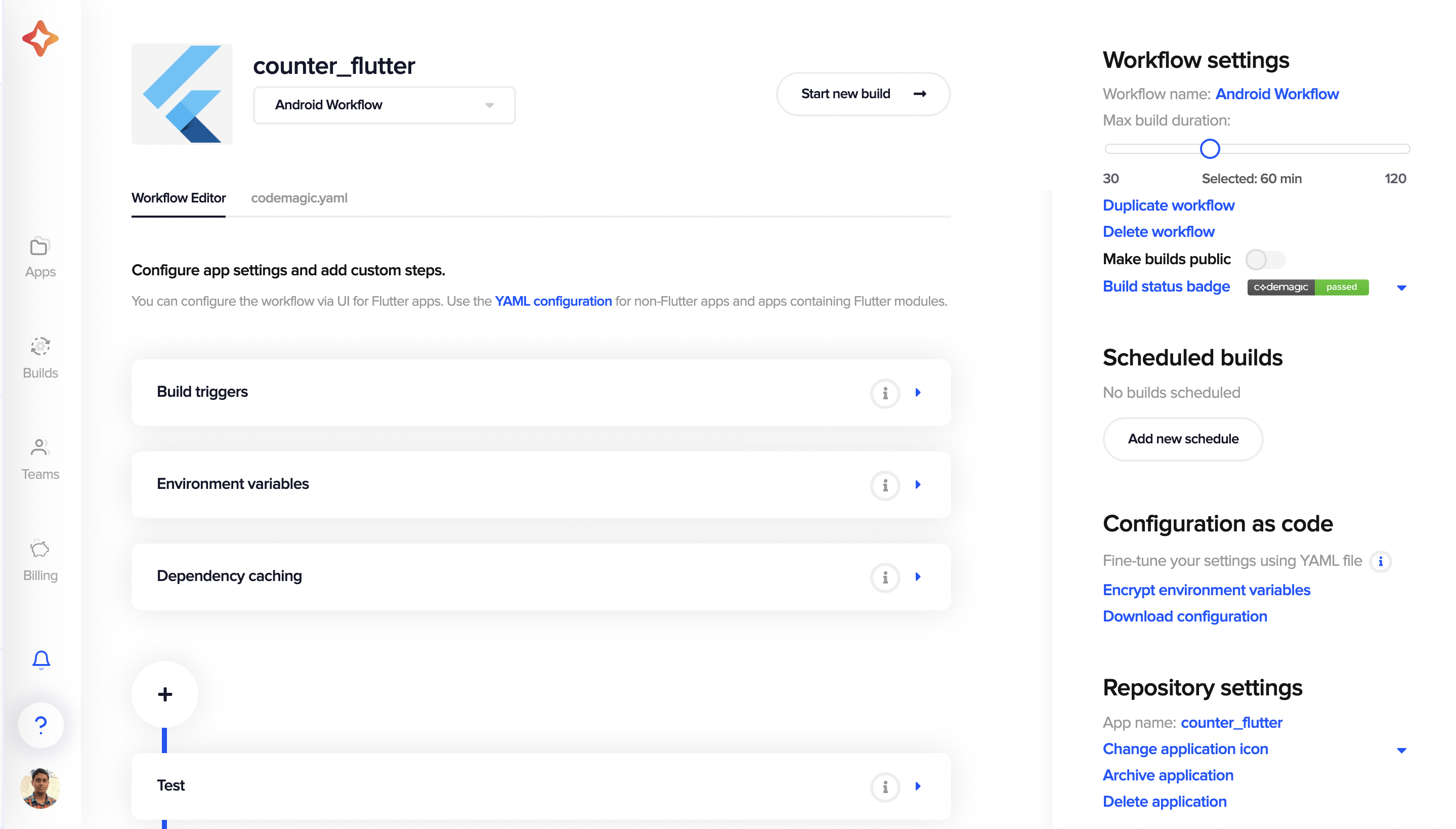Open the Apps section in sidebar

(40, 257)
